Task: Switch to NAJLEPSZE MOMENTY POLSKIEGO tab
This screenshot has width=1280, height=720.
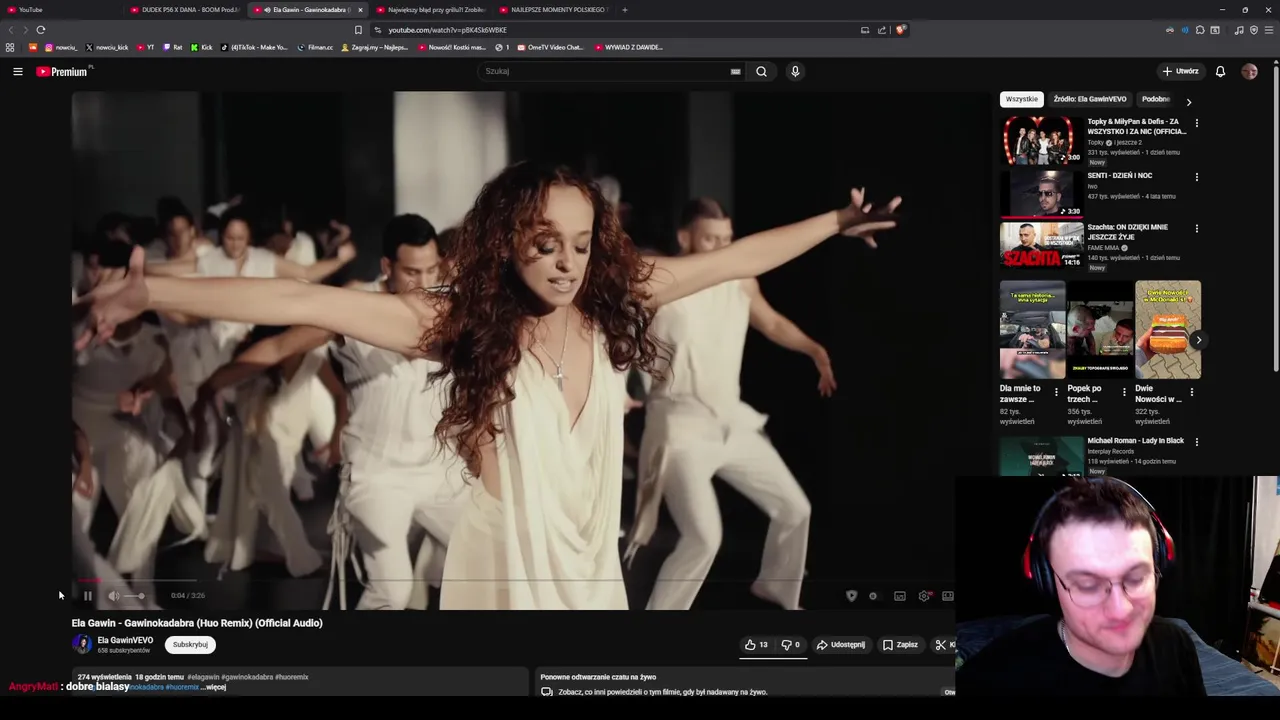Action: [553, 10]
